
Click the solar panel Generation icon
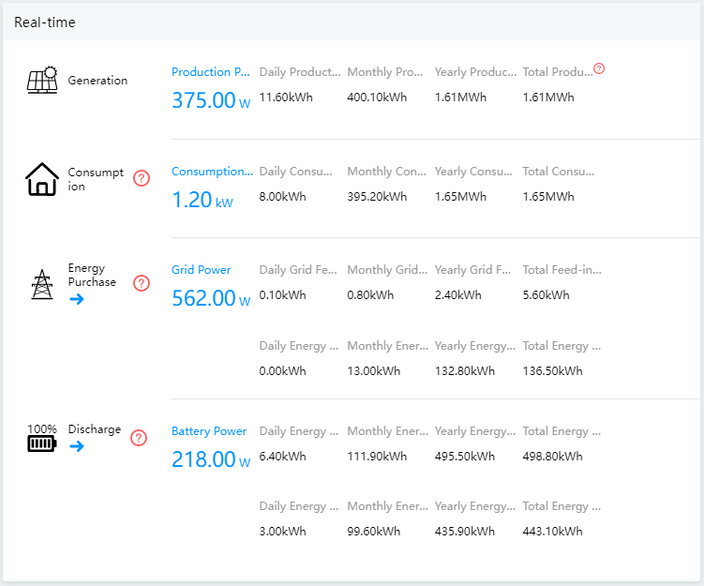tap(42, 80)
